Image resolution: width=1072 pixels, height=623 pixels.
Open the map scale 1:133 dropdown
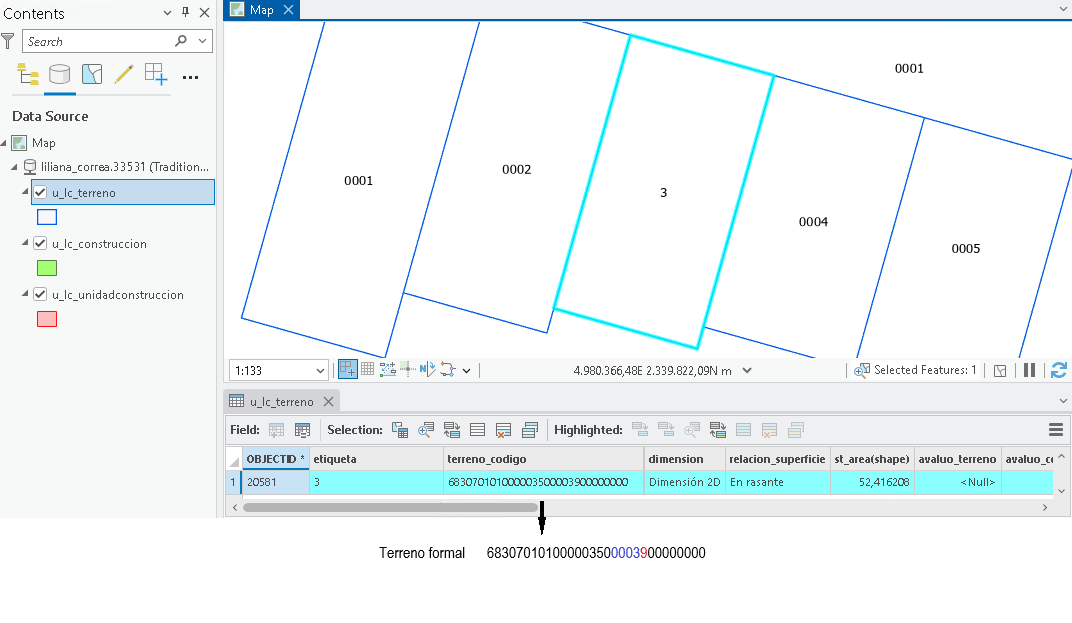tap(320, 371)
